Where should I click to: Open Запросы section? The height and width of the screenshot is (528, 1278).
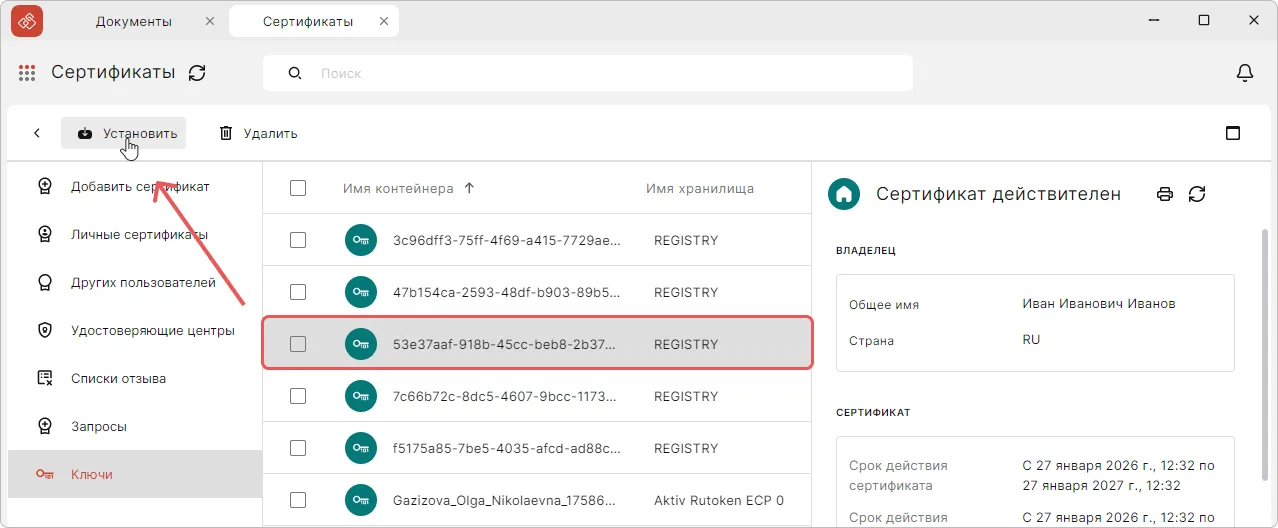(134, 426)
